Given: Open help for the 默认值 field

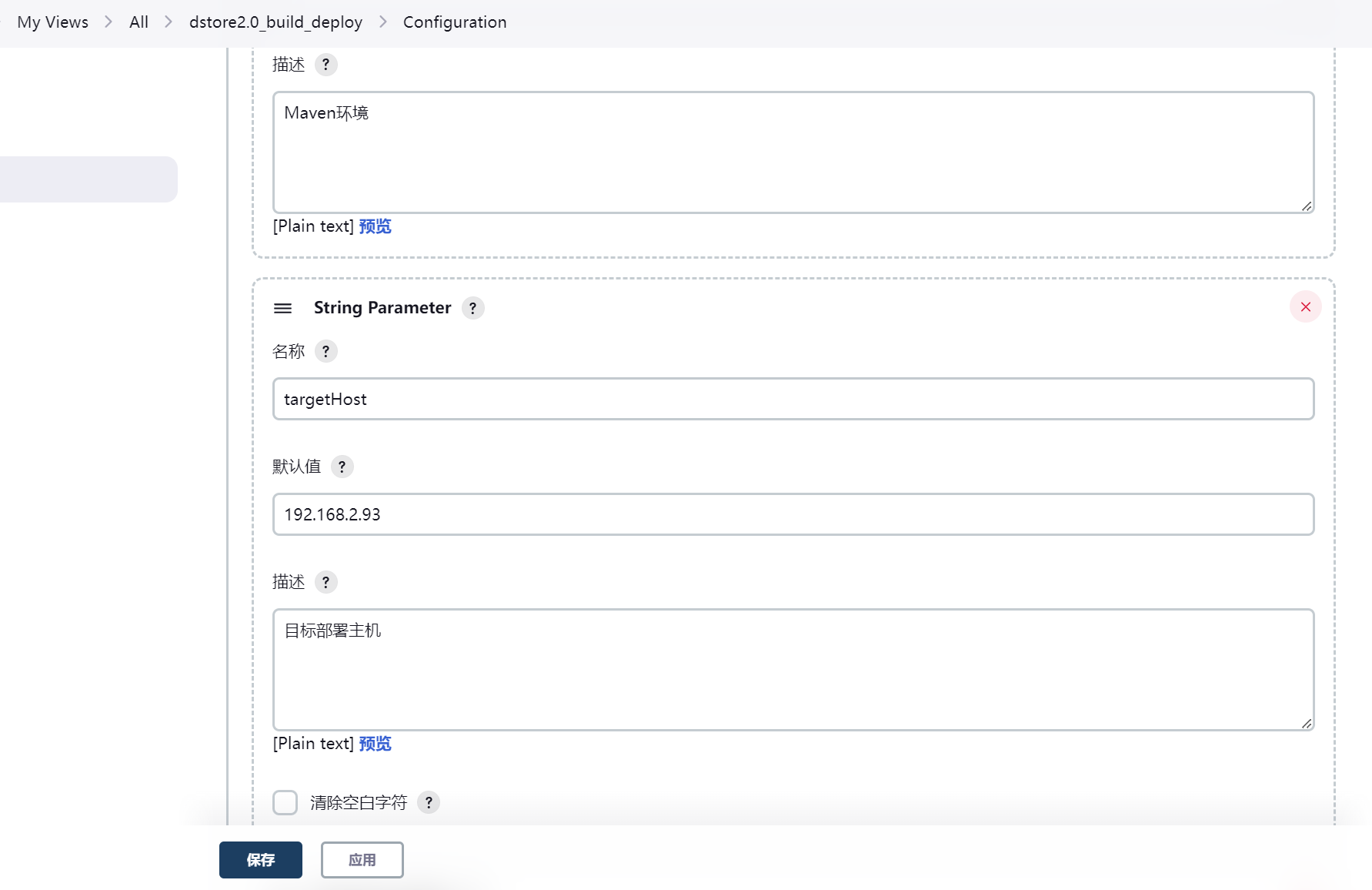Looking at the screenshot, I should click(x=342, y=467).
